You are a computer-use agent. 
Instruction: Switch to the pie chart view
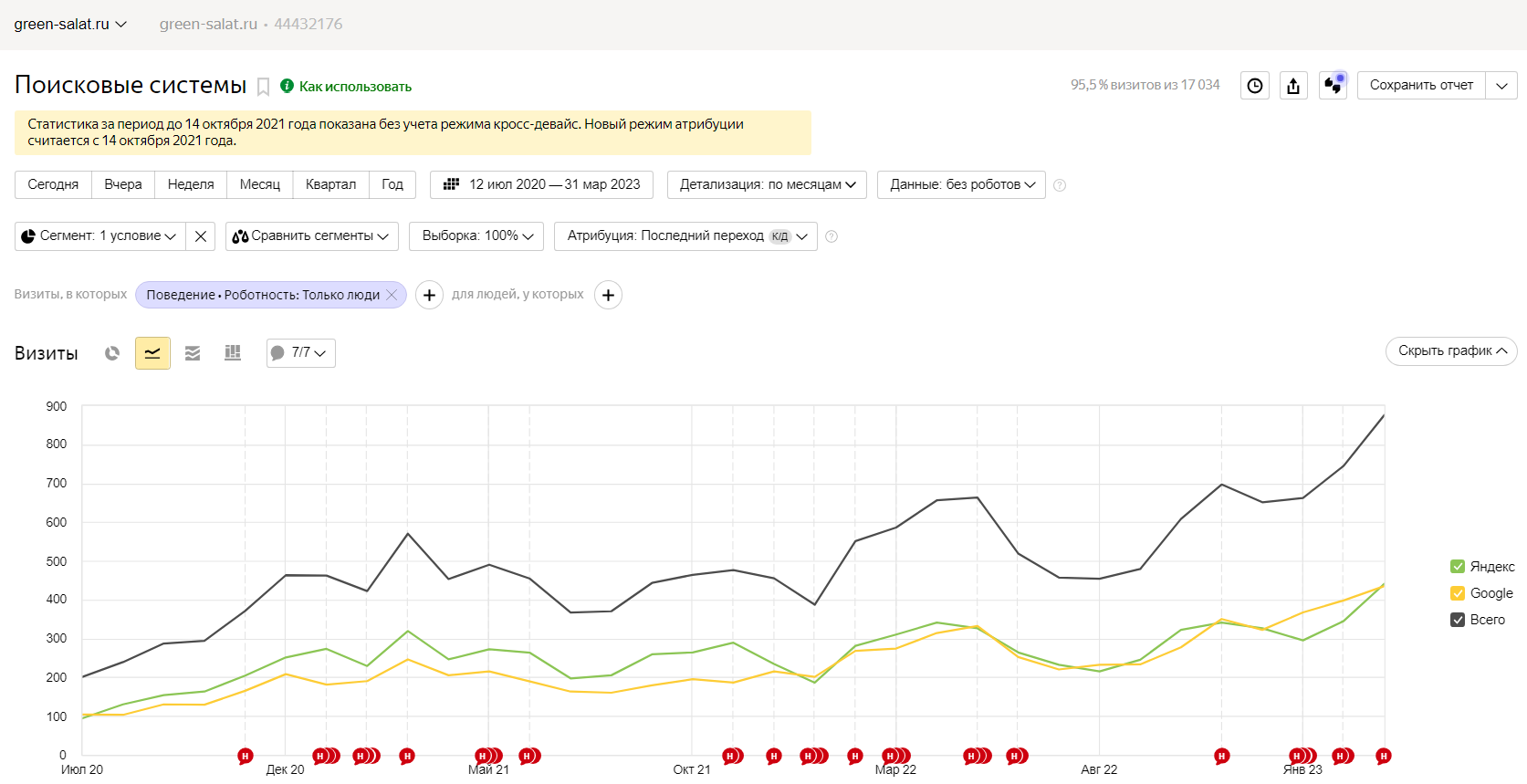coord(112,353)
